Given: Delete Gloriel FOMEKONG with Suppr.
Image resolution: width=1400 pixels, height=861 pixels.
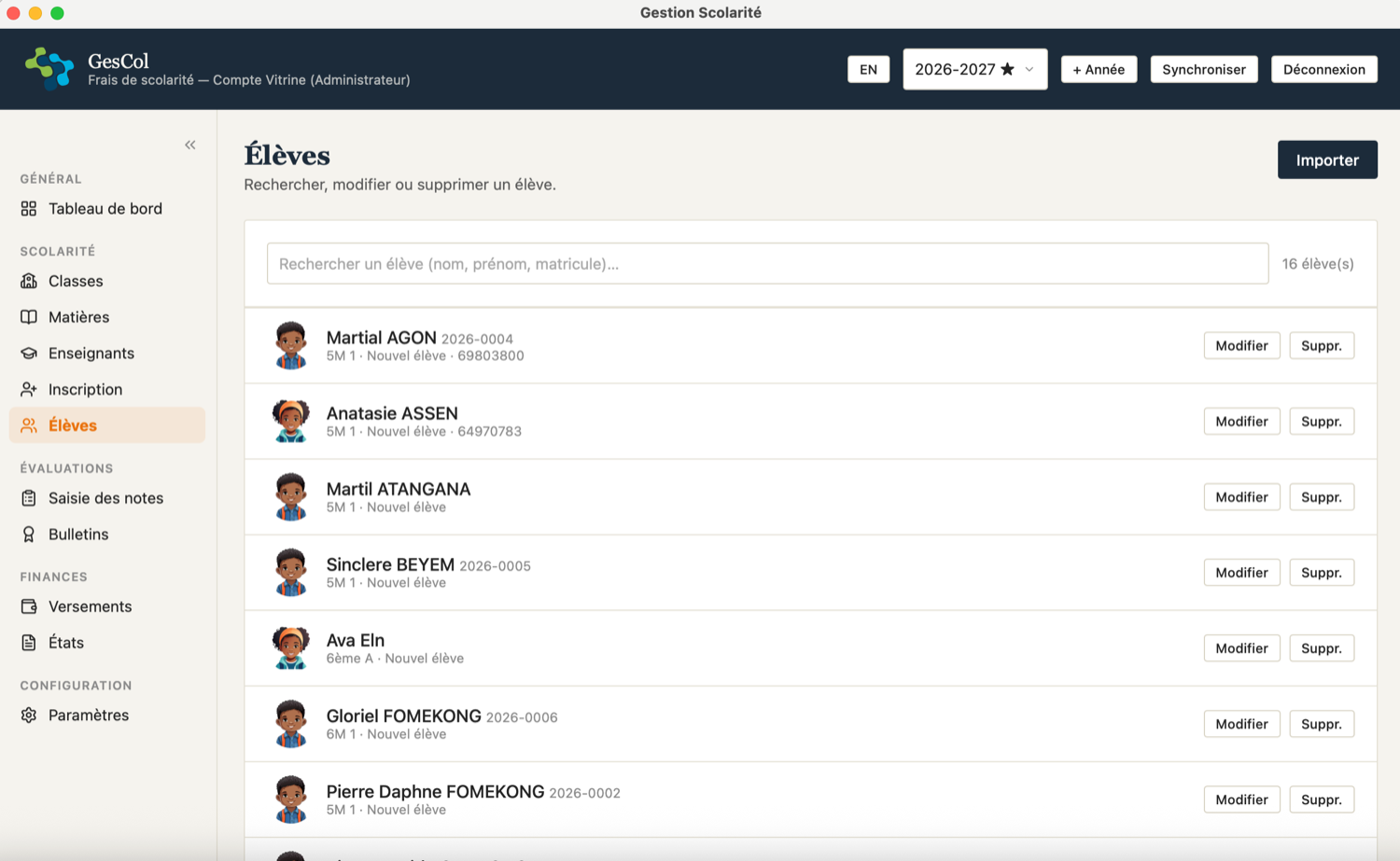Looking at the screenshot, I should (x=1322, y=723).
